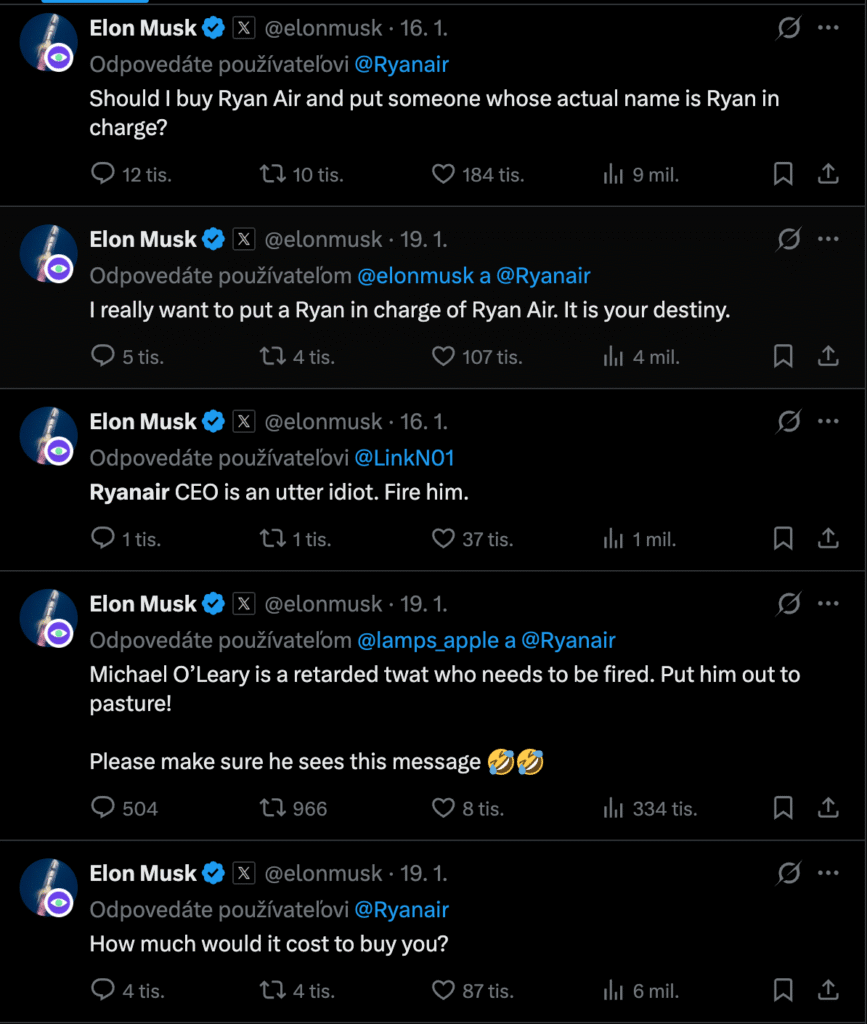Image resolution: width=867 pixels, height=1024 pixels.
Task: Open more options menu on the first tweet
Action: click(x=828, y=28)
